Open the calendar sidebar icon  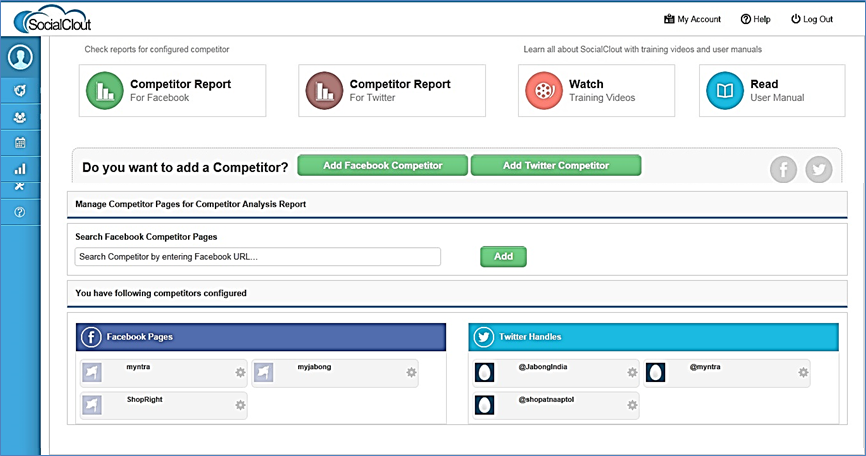pyautogui.click(x=20, y=143)
